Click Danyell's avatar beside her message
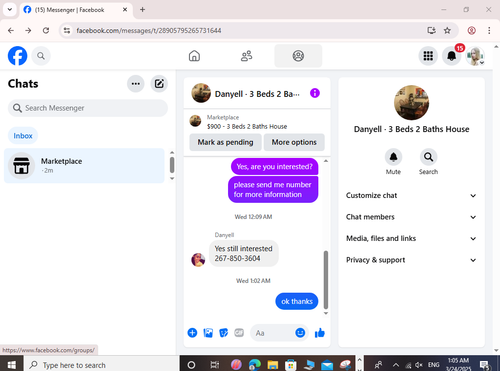This screenshot has height=371, width=500. pos(198,260)
